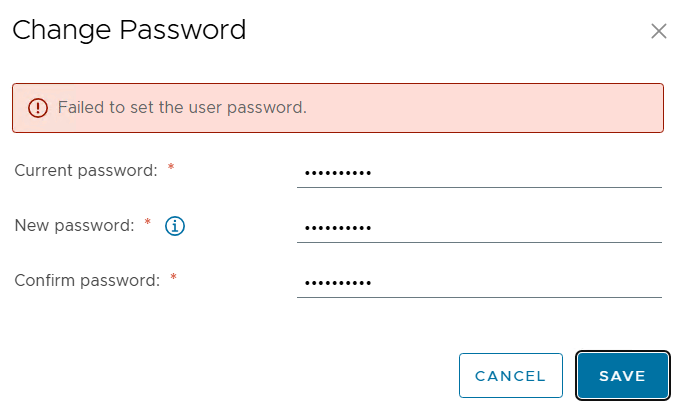Close the Change Password dialog with X
The height and width of the screenshot is (416, 683).
point(659,31)
